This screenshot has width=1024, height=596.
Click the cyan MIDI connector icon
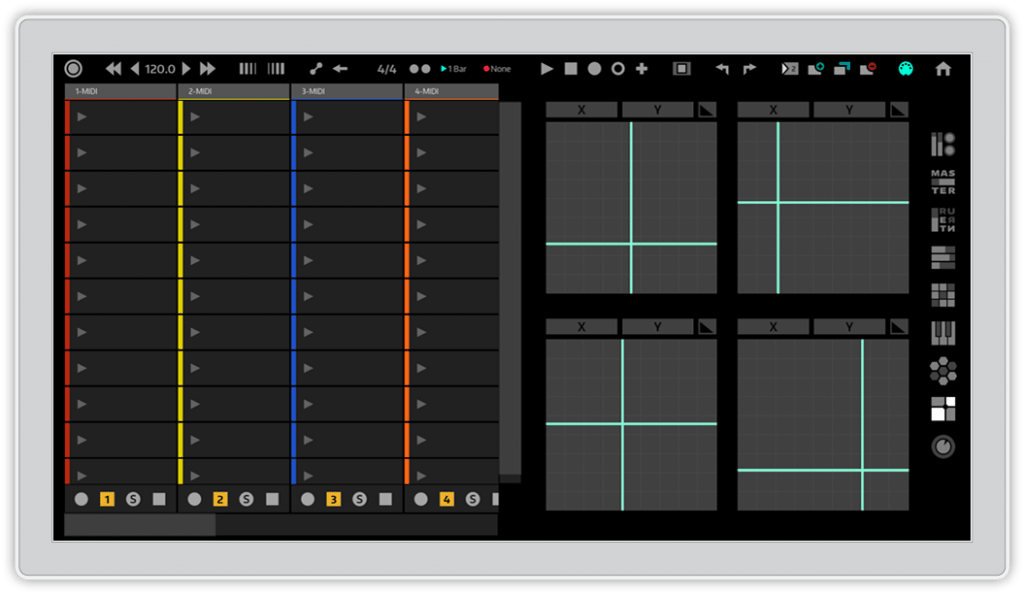tap(905, 69)
